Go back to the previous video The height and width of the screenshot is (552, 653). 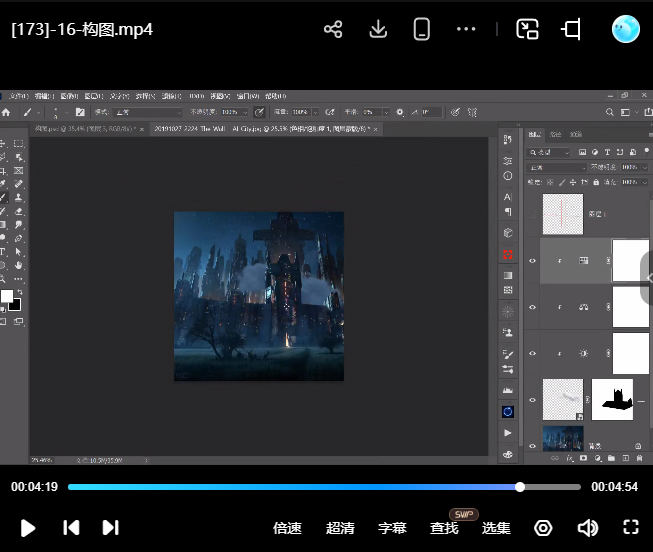coord(71,527)
